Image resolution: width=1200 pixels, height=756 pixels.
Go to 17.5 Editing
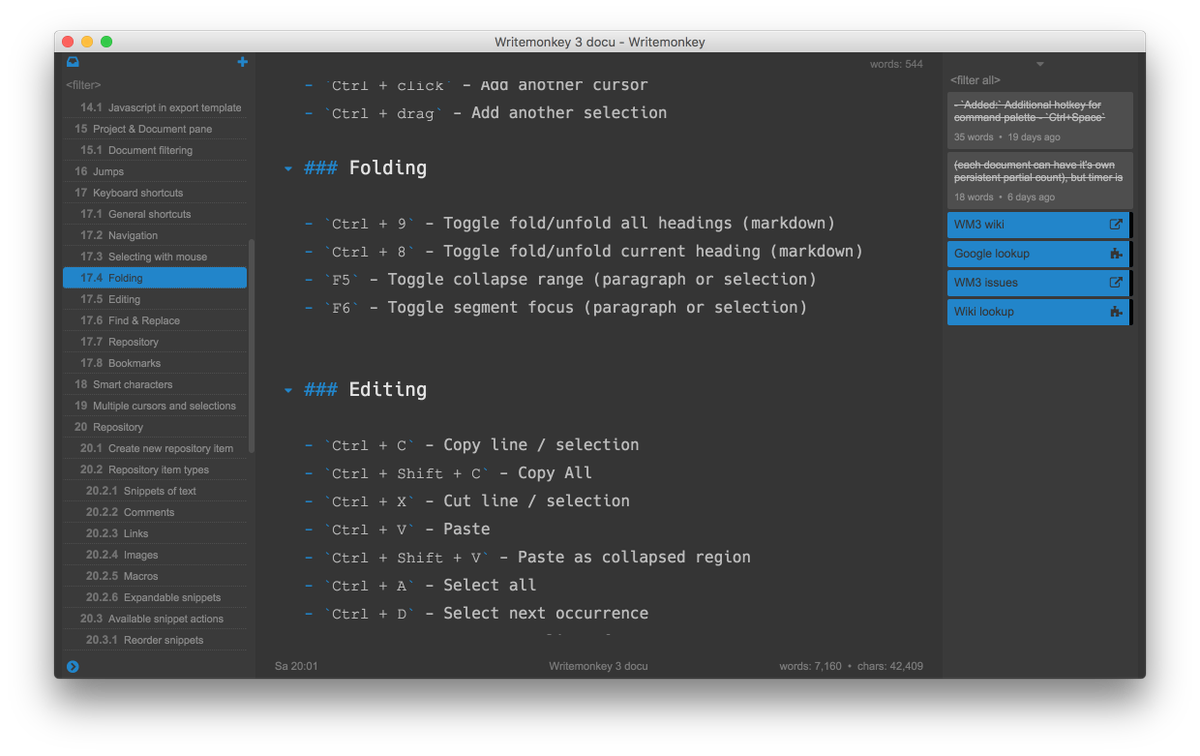click(155, 299)
